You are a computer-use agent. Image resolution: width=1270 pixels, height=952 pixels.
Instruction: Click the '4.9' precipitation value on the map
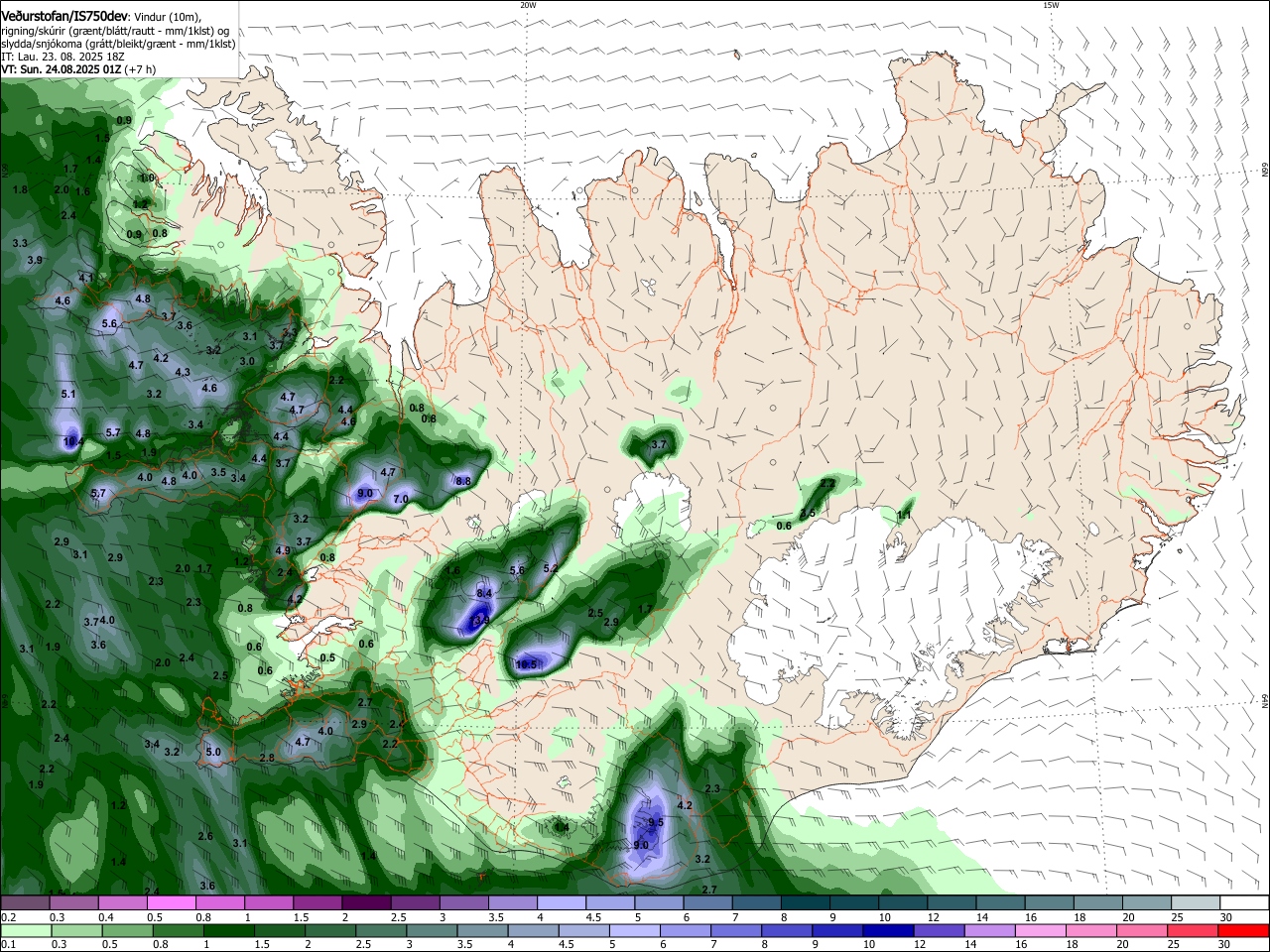point(283,551)
